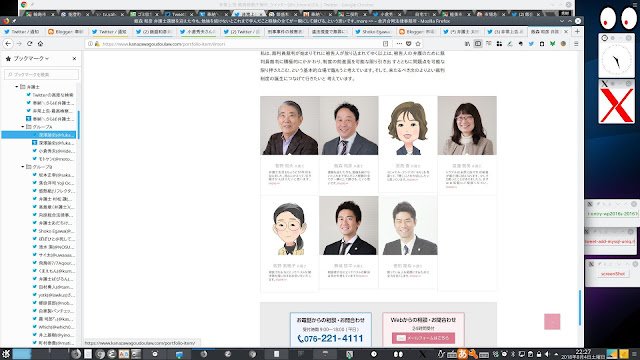
Task: Toggle the sidebar toolbar button
Action: click(x=478, y=44)
